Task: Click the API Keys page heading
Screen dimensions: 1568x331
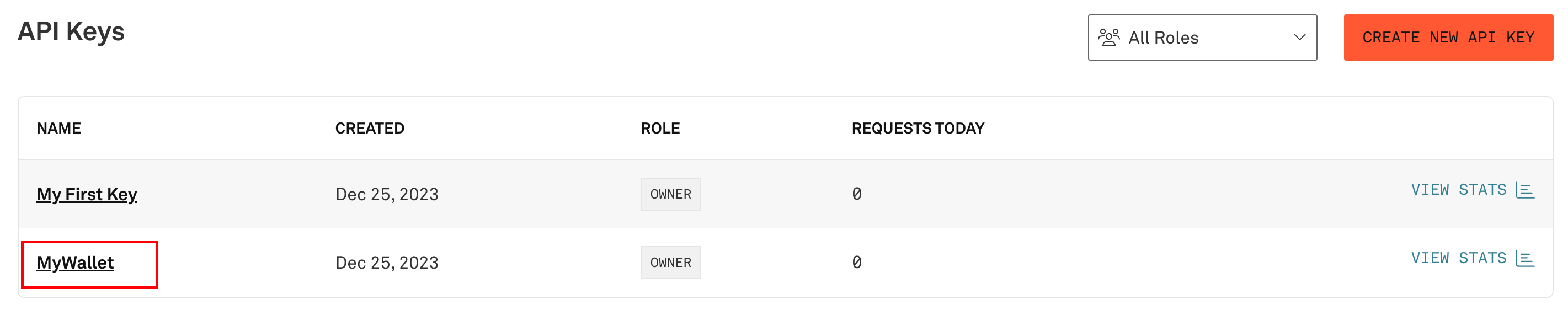Action: tap(71, 31)
